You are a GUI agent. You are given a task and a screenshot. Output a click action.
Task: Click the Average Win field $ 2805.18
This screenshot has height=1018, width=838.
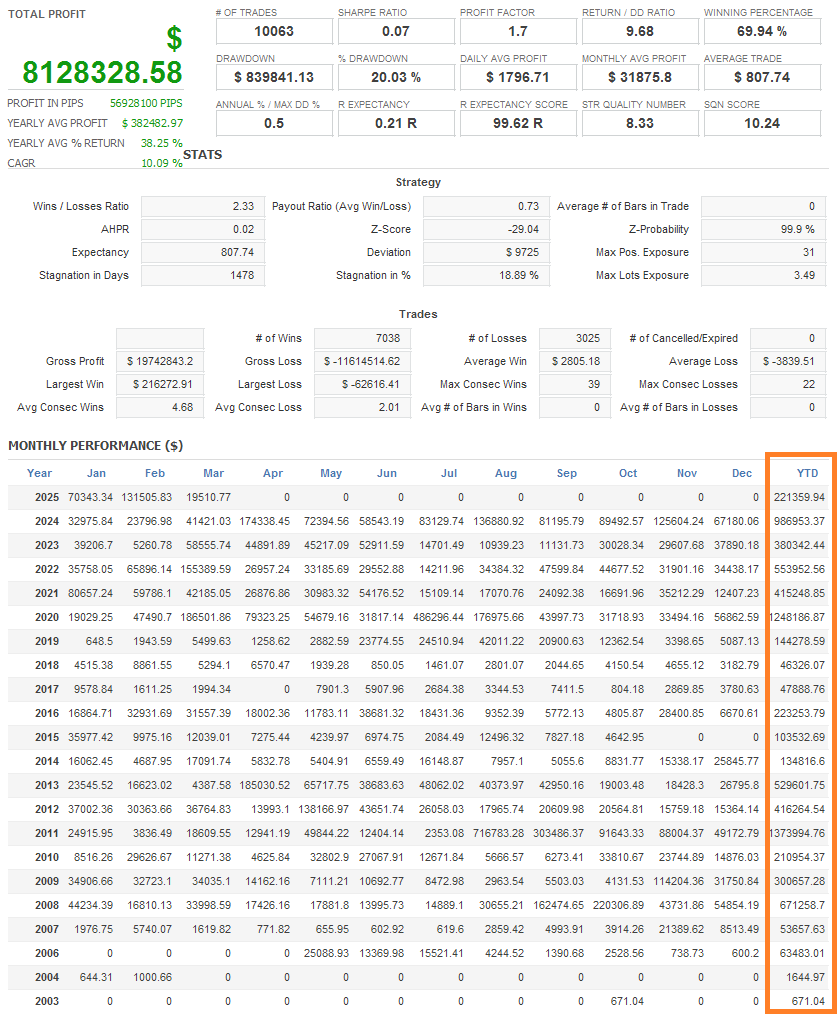[x=574, y=362]
